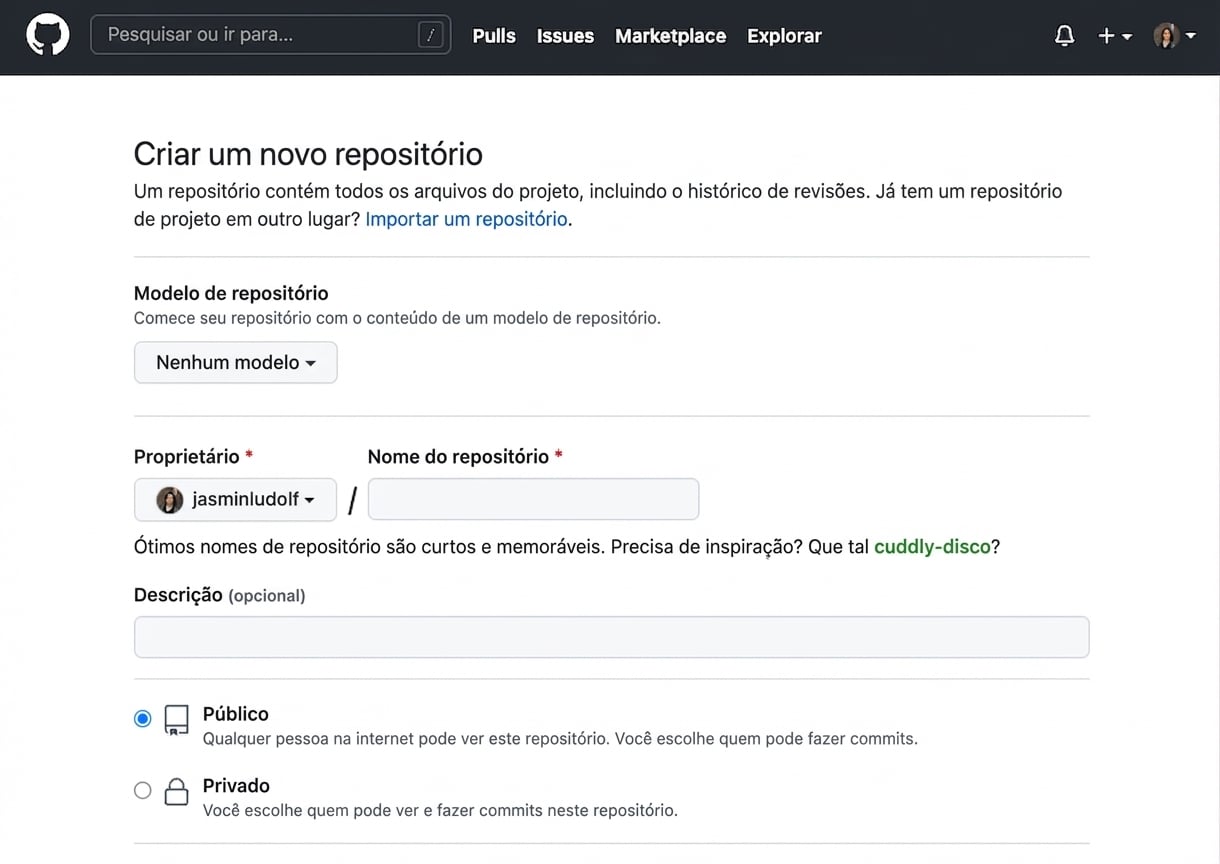Follow the 'Importar um repositório' link

click(x=466, y=219)
